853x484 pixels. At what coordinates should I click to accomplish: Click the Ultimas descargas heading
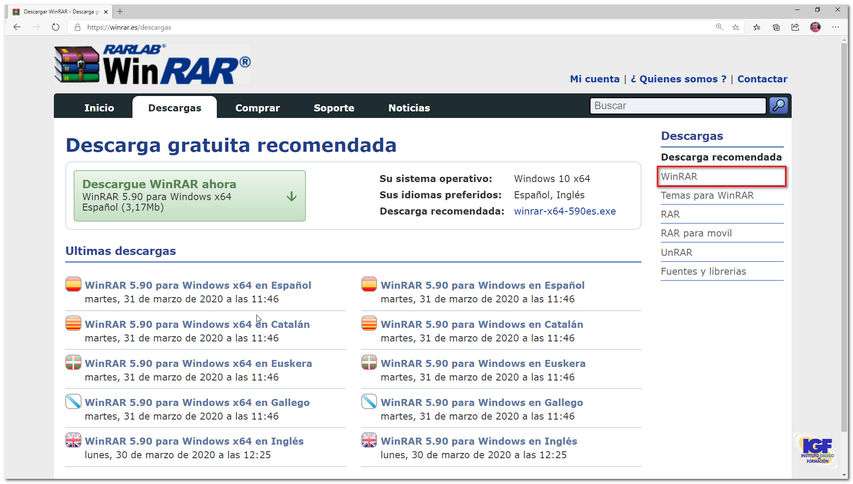click(121, 251)
